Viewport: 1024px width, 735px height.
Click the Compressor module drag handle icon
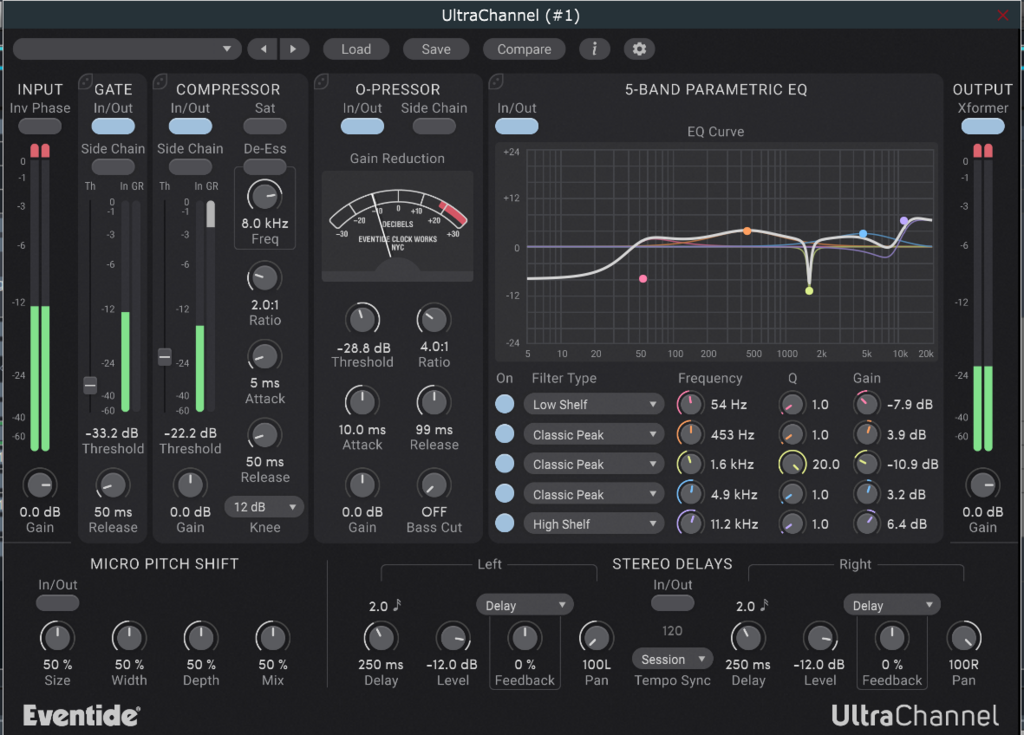(x=160, y=81)
